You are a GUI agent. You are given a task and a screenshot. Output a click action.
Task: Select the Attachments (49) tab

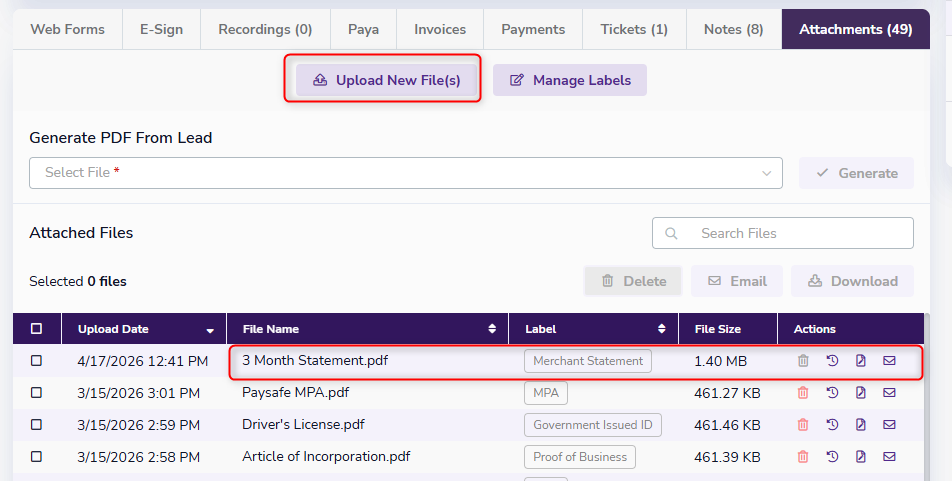(x=855, y=29)
